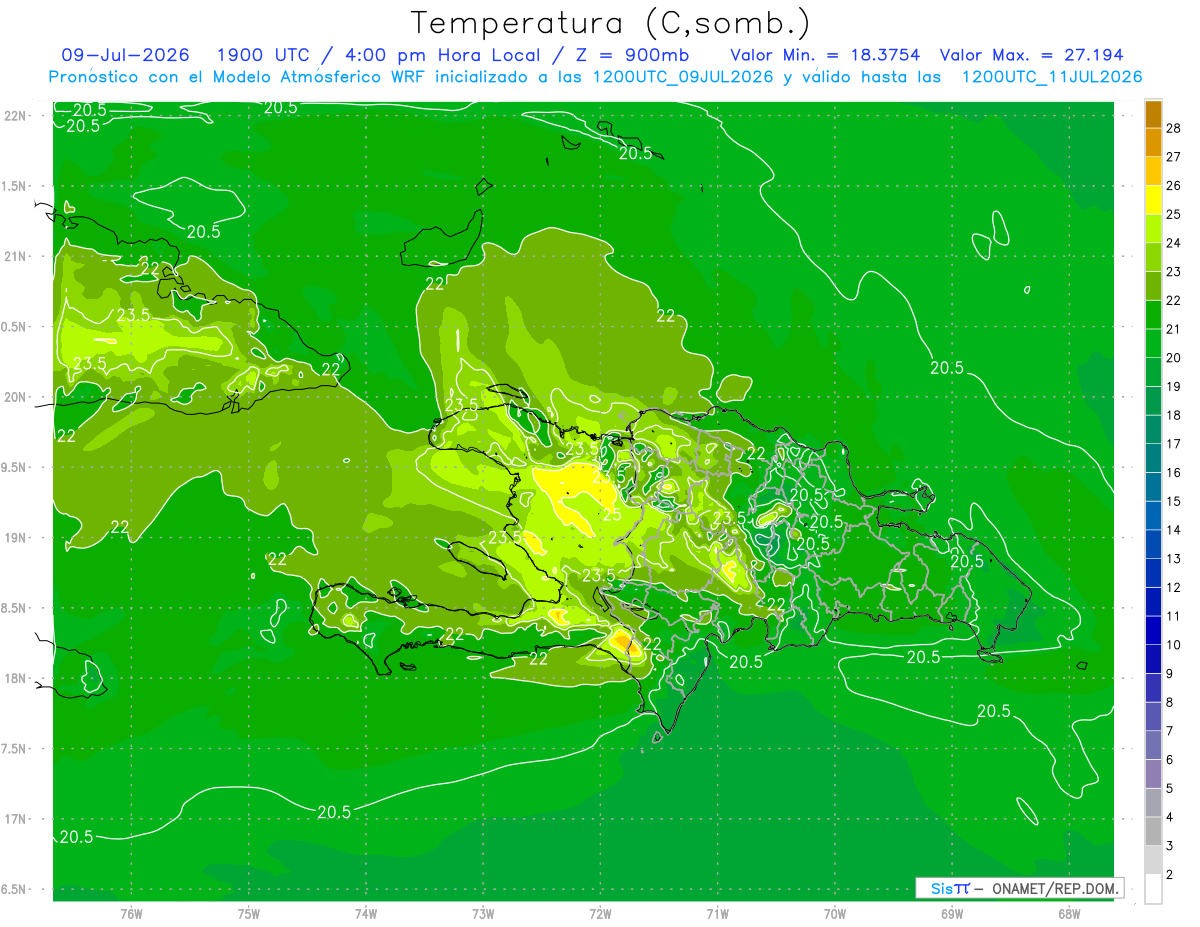Image resolution: width=1200 pixels, height=927 pixels.
Task: Click the '71W' longitude axis label
Action: (717, 913)
